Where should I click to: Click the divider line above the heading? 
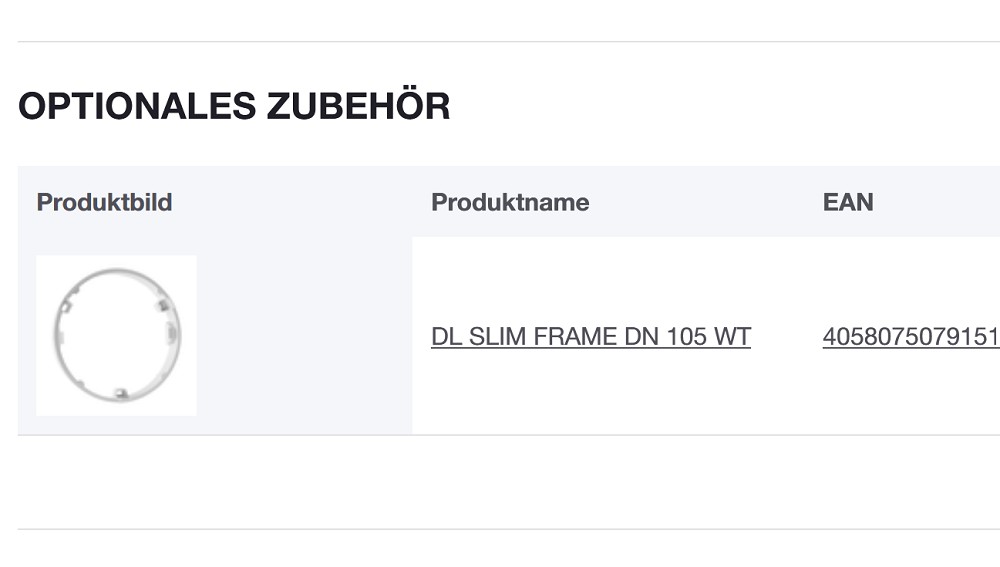(x=500, y=42)
